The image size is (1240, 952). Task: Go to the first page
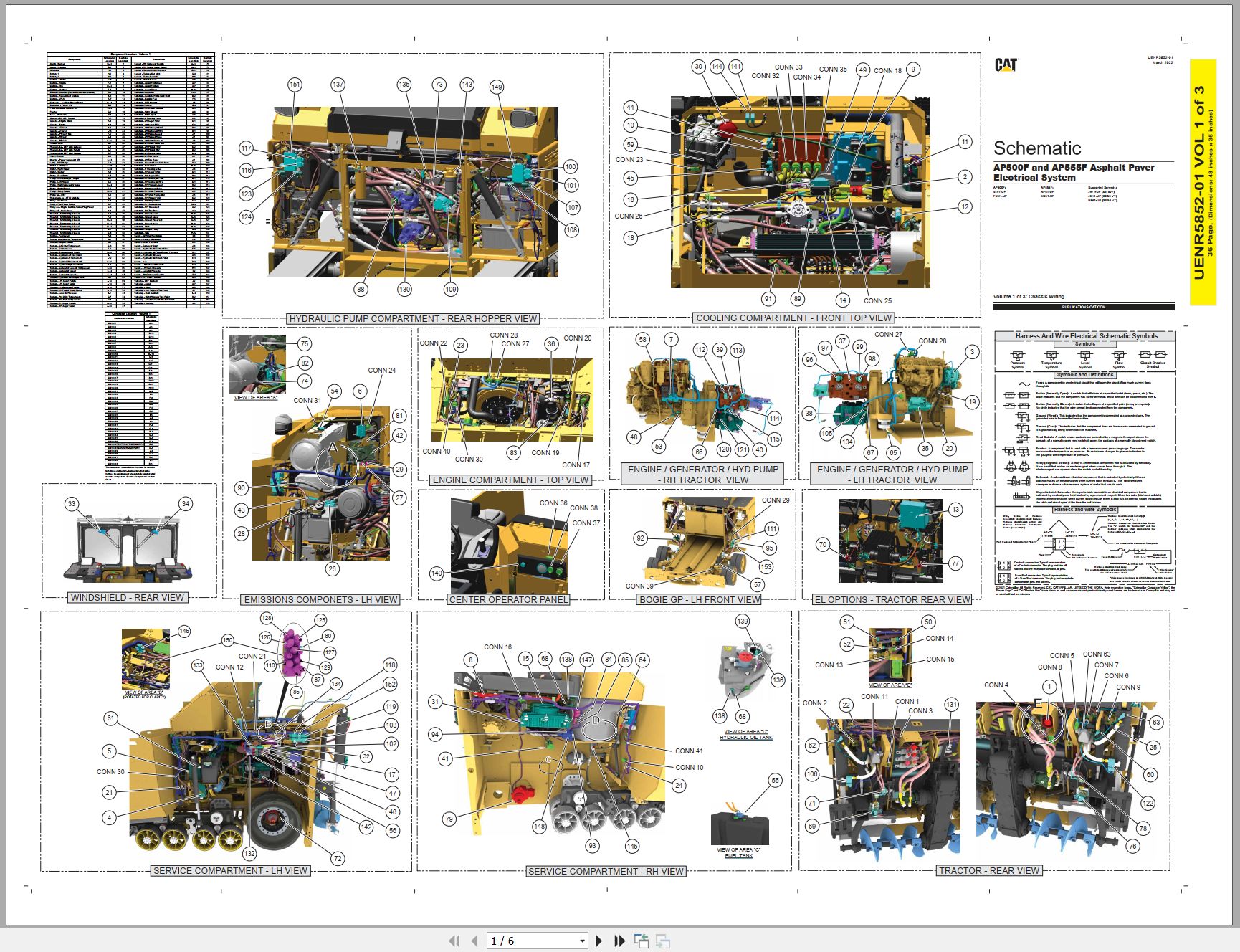[454, 941]
